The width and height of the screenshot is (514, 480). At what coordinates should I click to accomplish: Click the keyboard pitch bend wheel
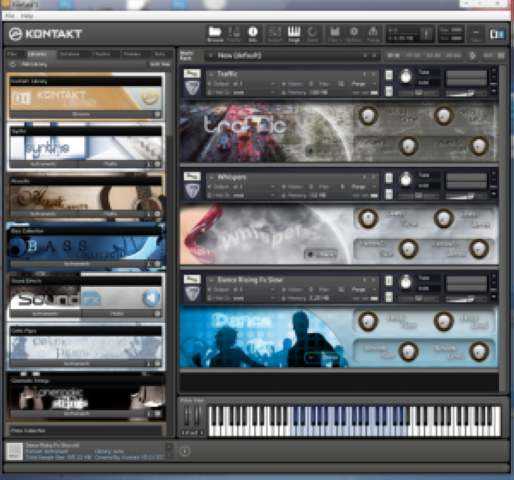coord(187,415)
